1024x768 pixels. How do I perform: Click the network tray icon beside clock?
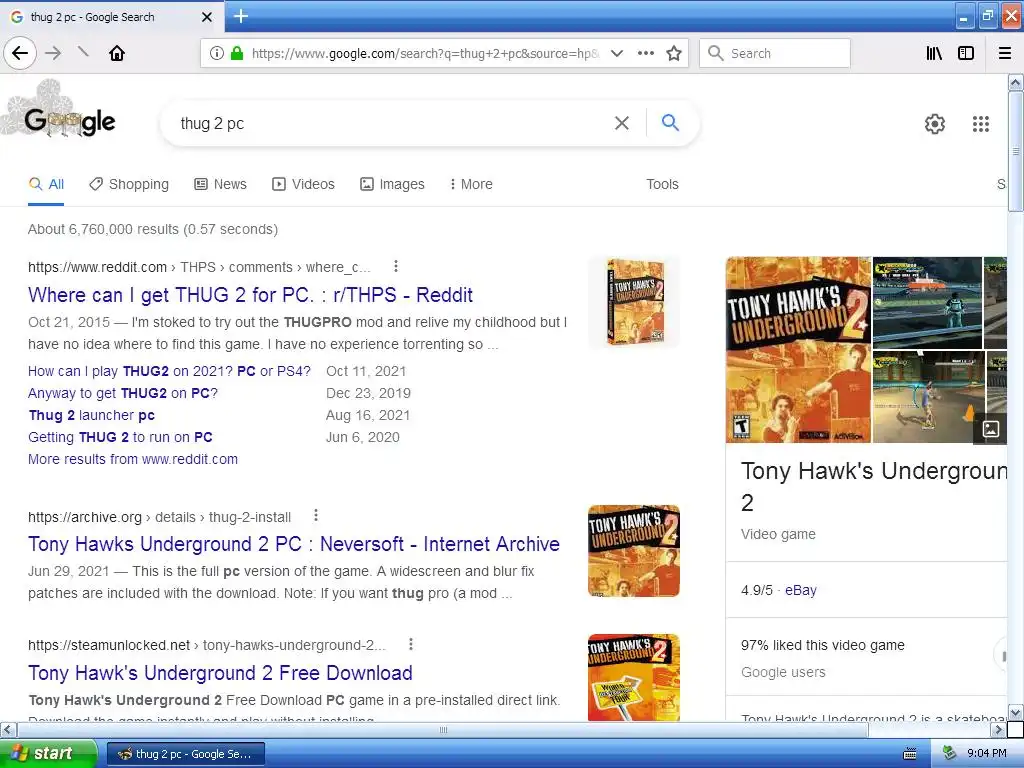coord(950,753)
